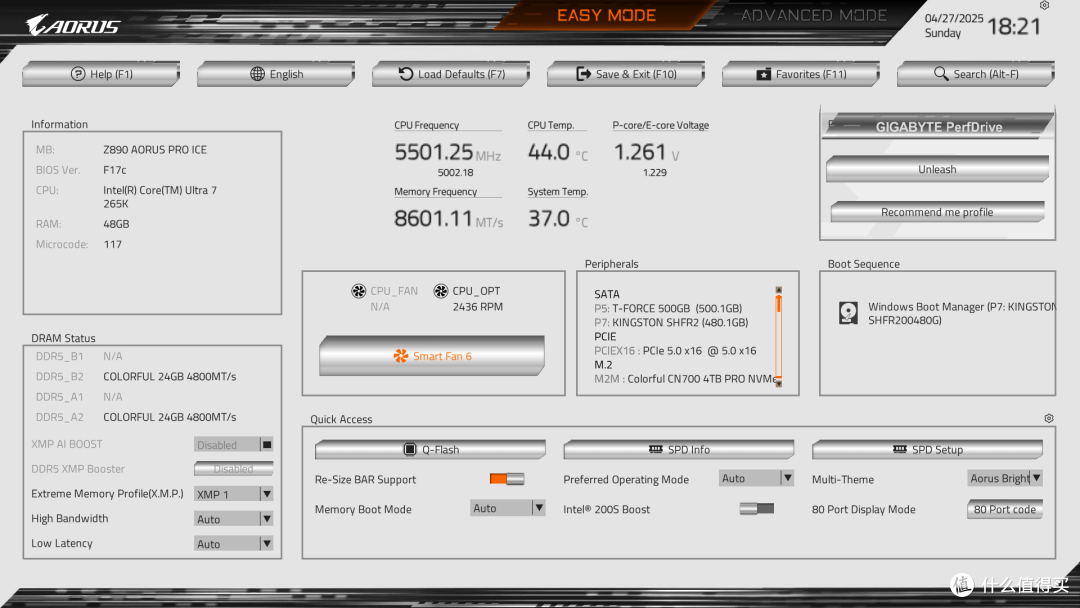Toggle Intel 200S Boost switch
This screenshot has width=1080, height=608.
pos(756,509)
